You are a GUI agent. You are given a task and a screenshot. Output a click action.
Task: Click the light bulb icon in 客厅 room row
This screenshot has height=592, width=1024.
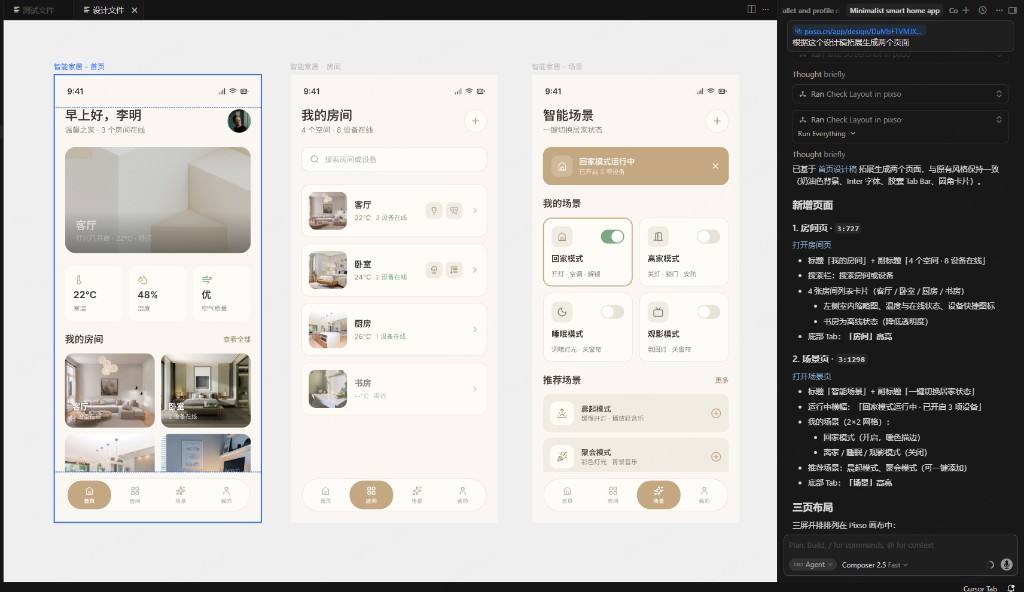coord(434,210)
